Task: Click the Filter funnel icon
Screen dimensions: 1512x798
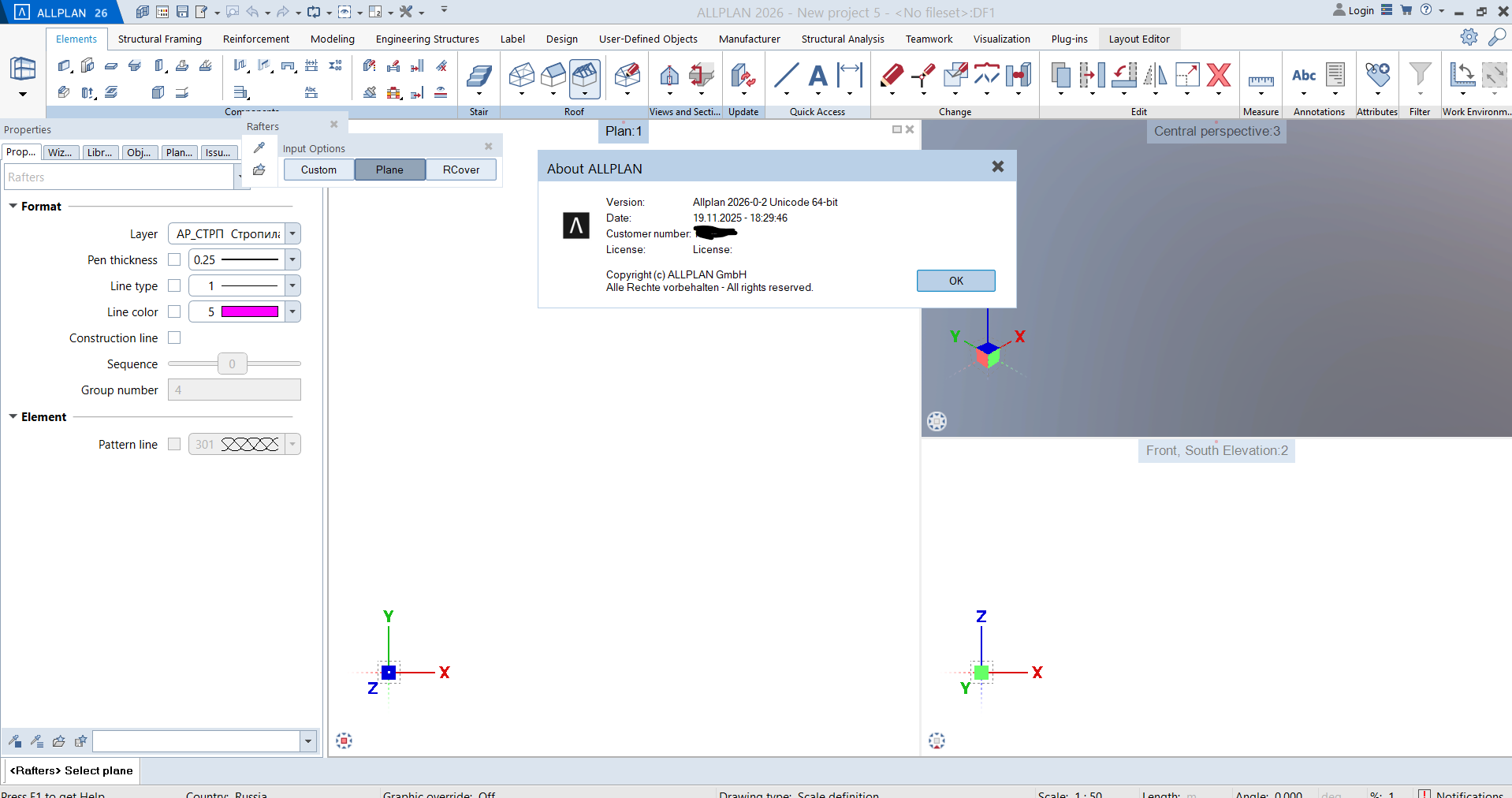Action: click(x=1420, y=74)
